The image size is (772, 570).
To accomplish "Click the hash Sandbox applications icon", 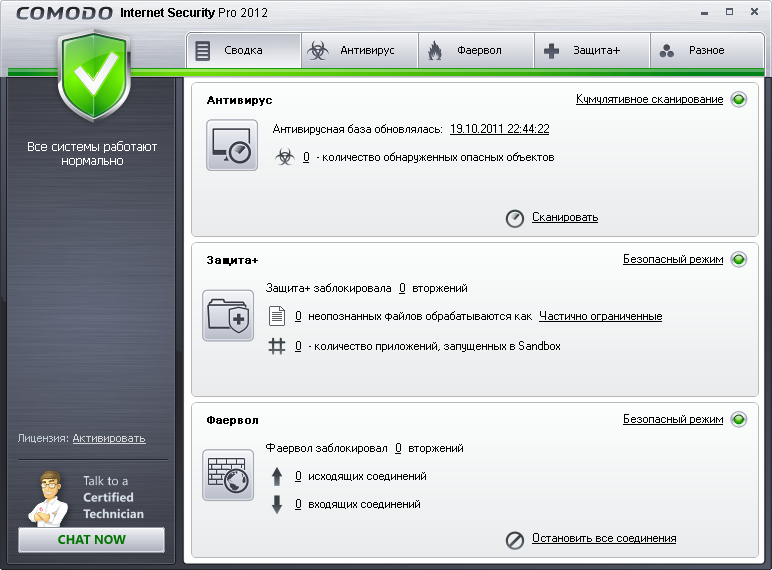I will point(277,346).
